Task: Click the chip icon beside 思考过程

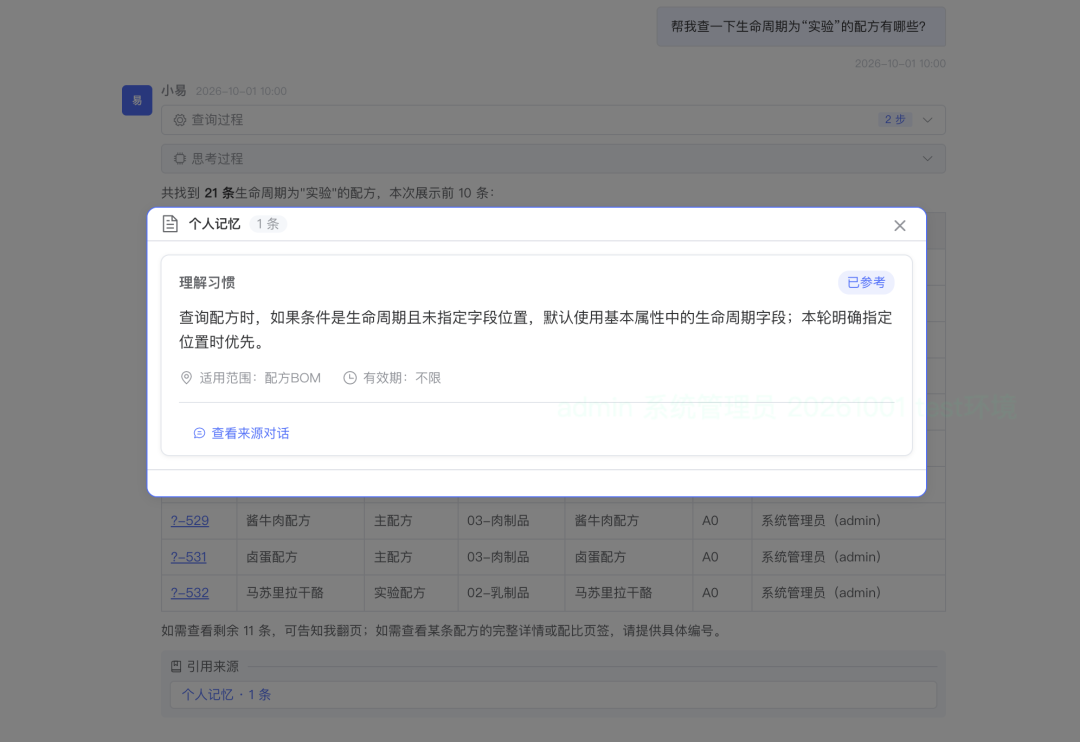Action: 180,158
